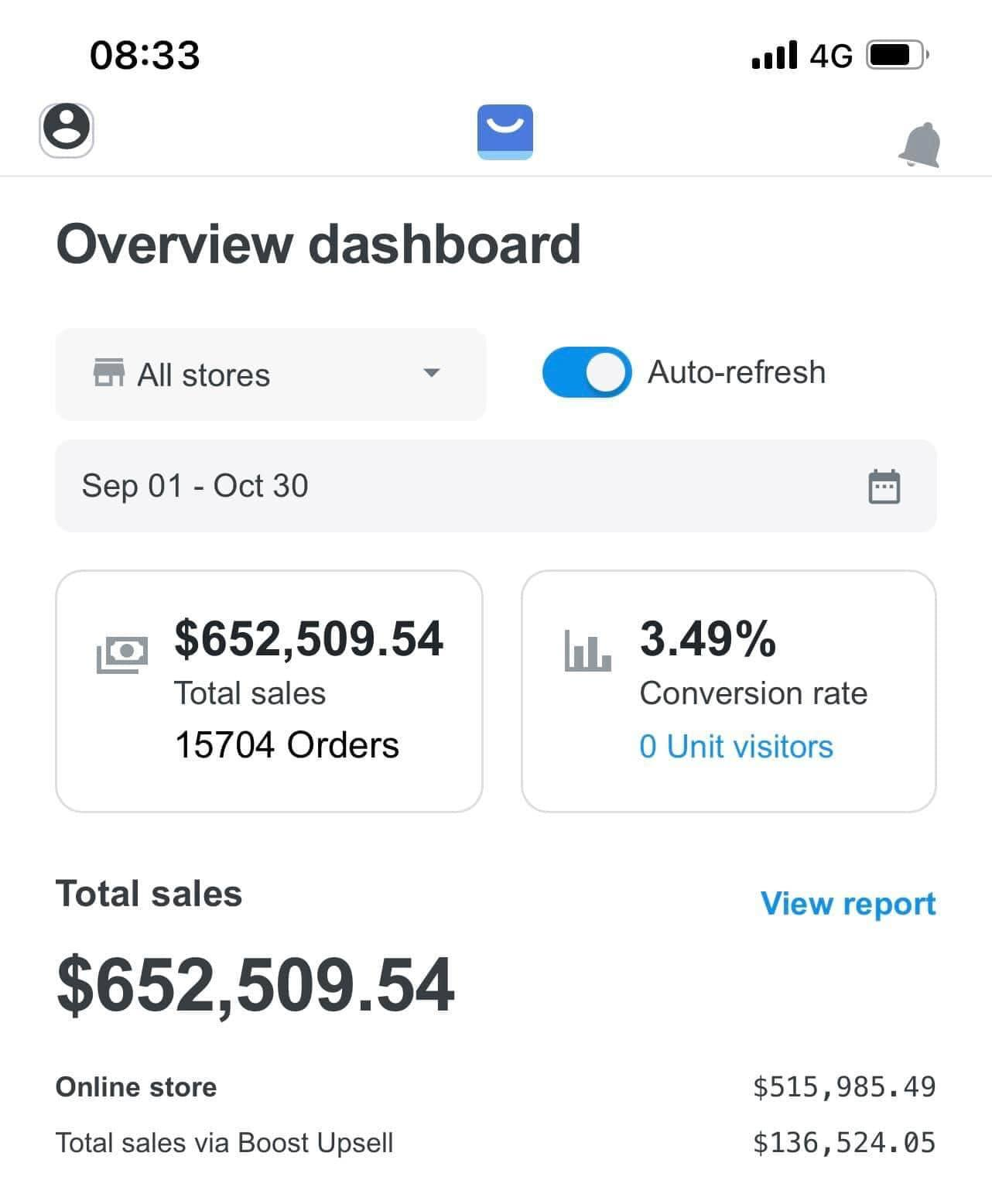Select the Overview dashboard heading
Image resolution: width=992 pixels, height=1204 pixels.
point(319,243)
